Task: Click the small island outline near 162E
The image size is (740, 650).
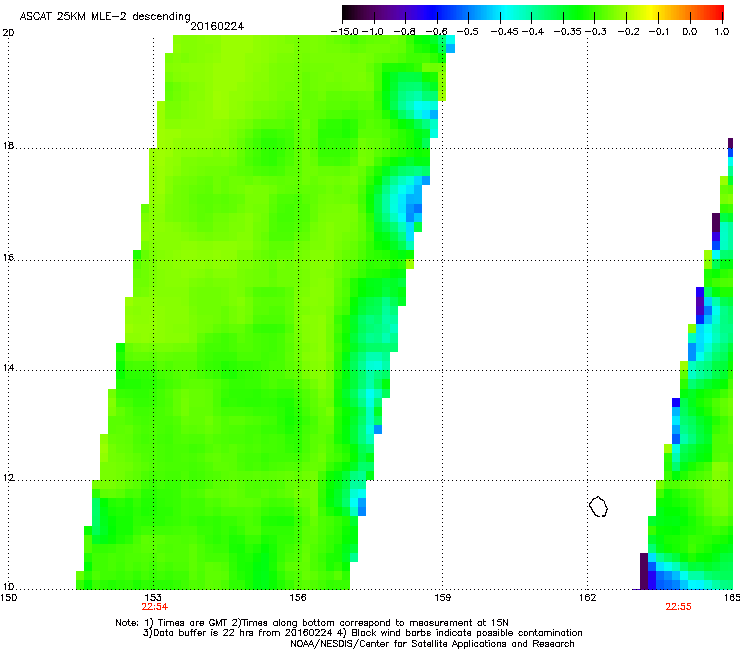Action: click(598, 506)
